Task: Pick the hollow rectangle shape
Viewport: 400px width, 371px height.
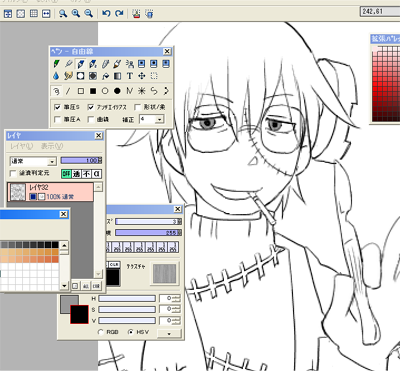Action: pos(80,91)
